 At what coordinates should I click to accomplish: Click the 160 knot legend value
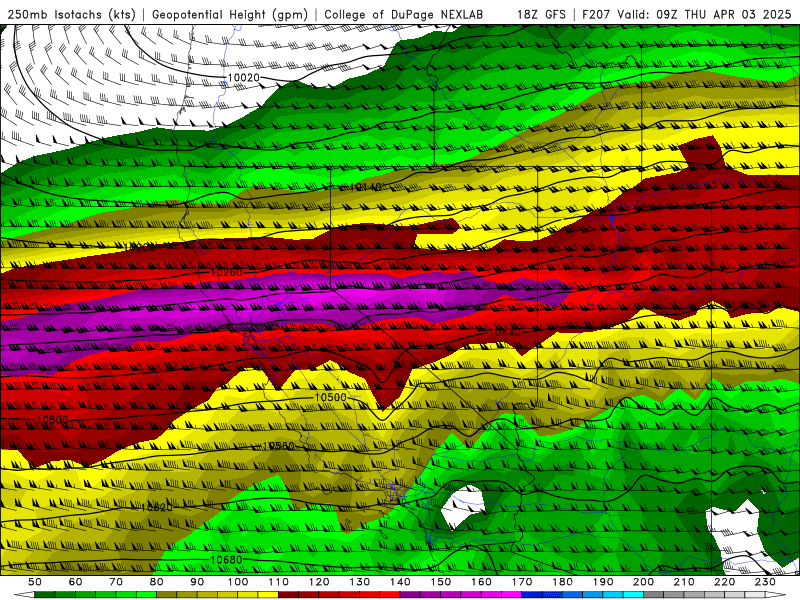pyautogui.click(x=481, y=582)
